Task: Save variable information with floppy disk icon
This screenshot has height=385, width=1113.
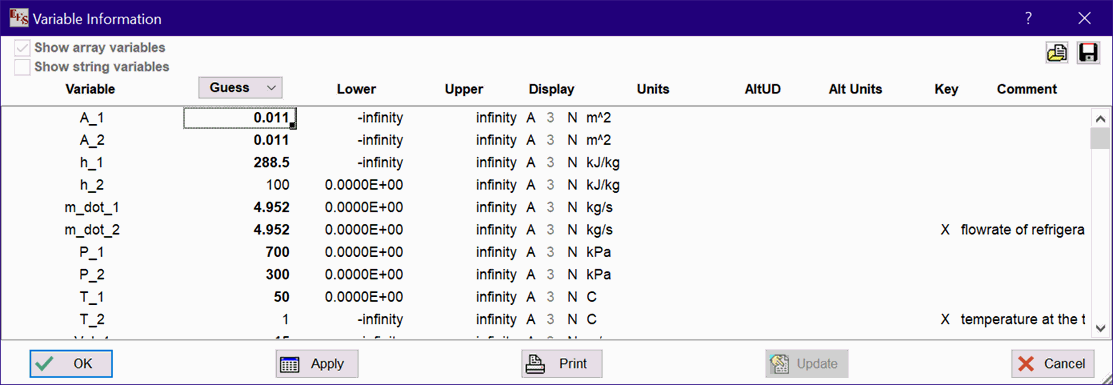Action: pos(1088,53)
